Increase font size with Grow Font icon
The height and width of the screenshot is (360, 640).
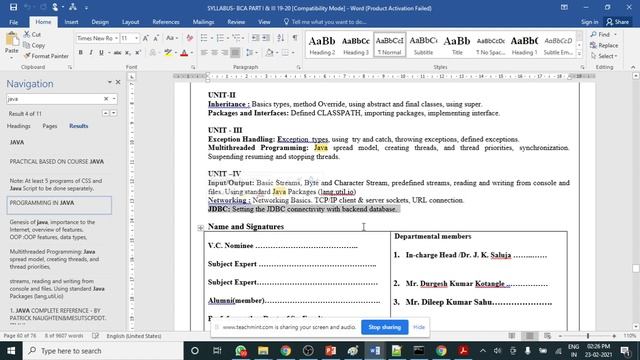tap(146, 38)
